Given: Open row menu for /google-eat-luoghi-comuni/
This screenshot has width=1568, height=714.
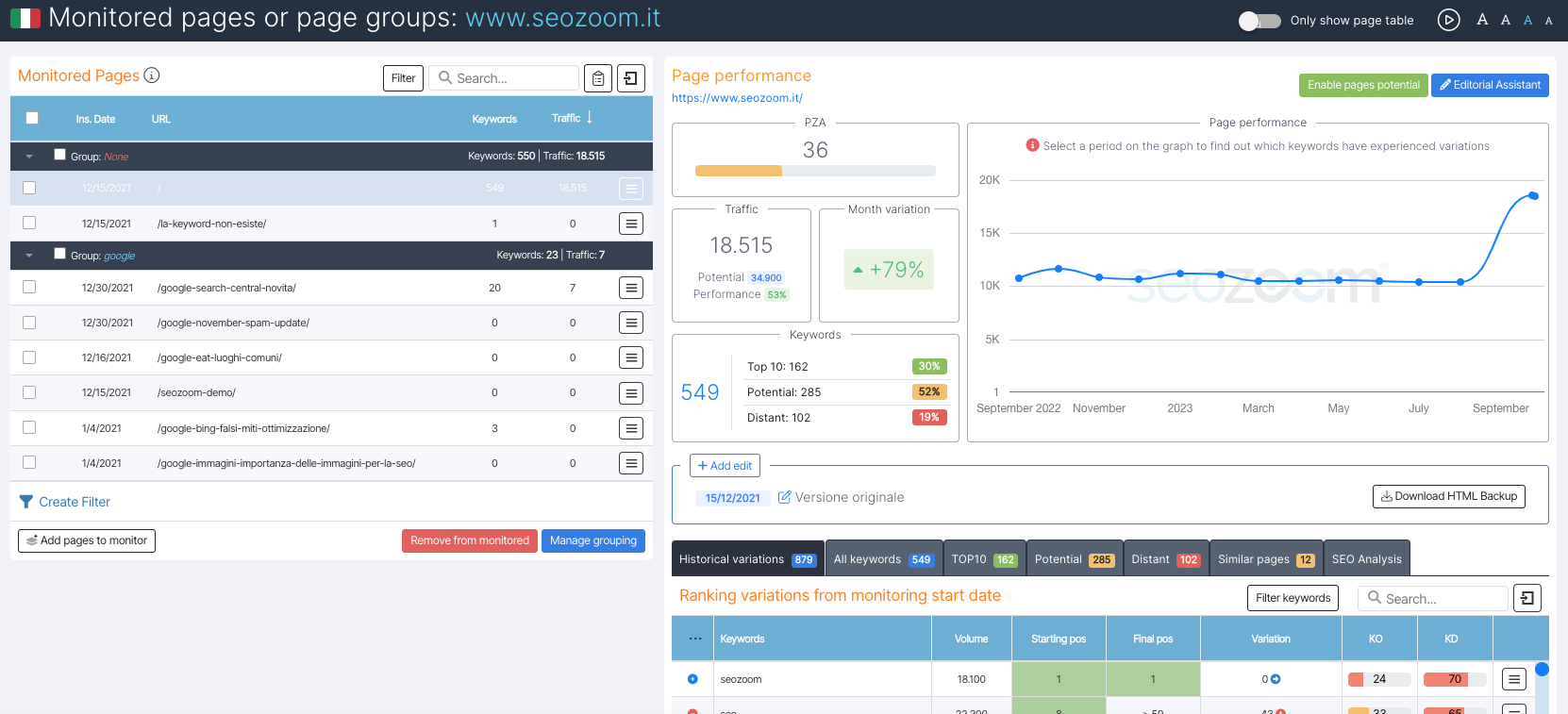Looking at the screenshot, I should [631, 357].
